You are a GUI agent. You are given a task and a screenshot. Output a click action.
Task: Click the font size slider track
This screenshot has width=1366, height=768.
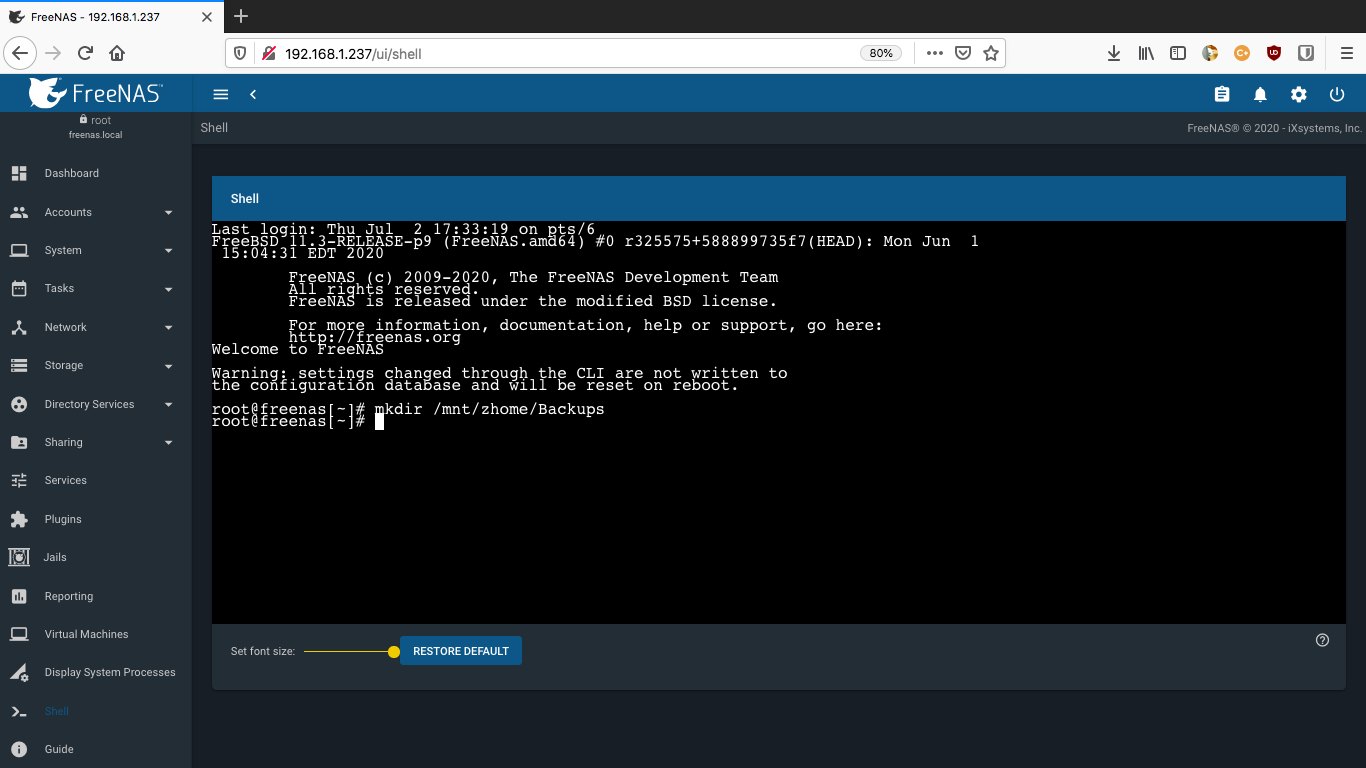[x=349, y=652]
